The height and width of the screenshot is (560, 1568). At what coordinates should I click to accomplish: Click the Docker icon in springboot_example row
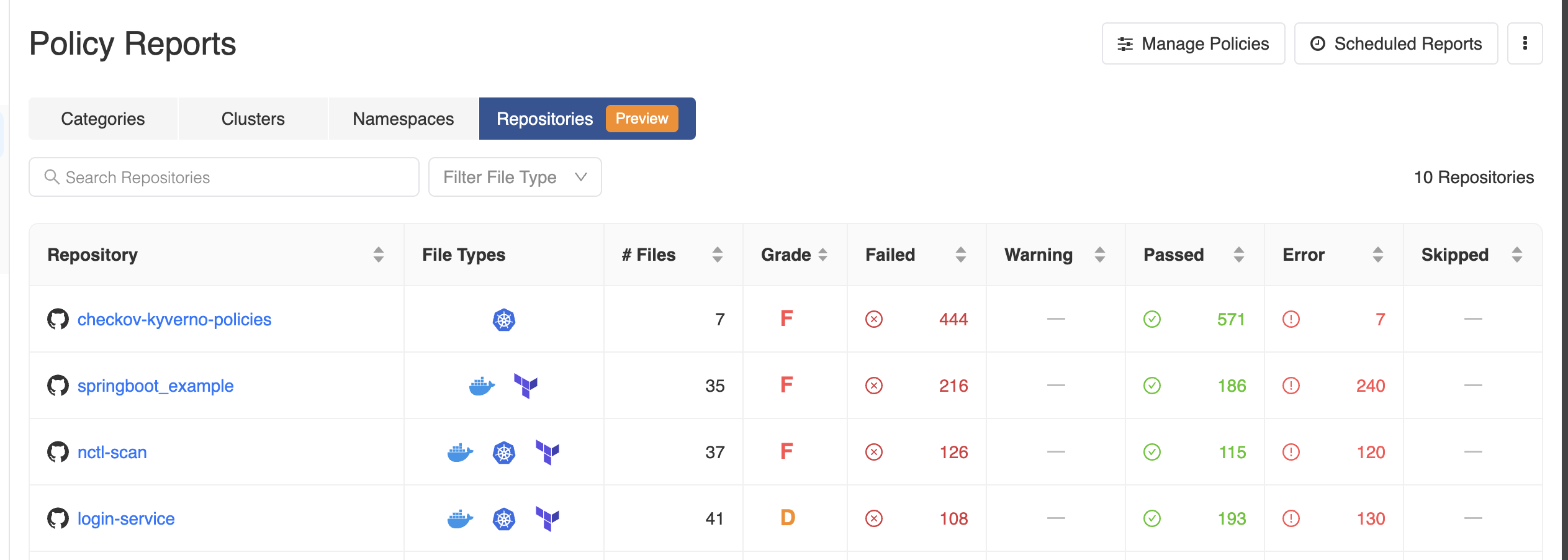[482, 386]
